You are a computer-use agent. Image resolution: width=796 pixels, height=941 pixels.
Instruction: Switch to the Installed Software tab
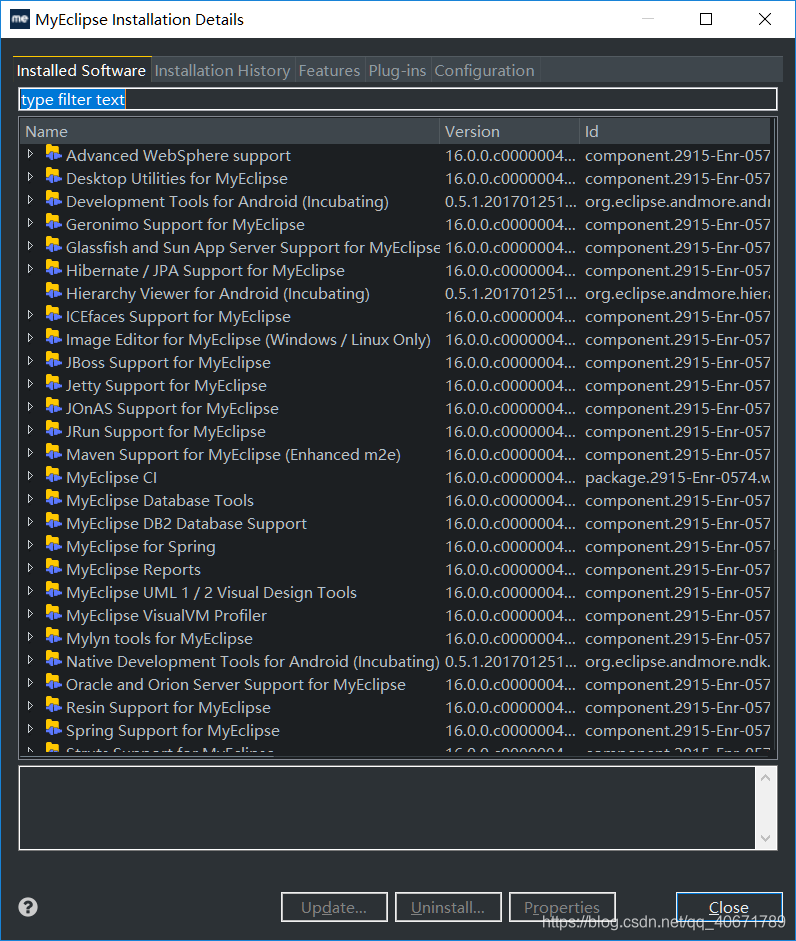pyautogui.click(x=82, y=70)
